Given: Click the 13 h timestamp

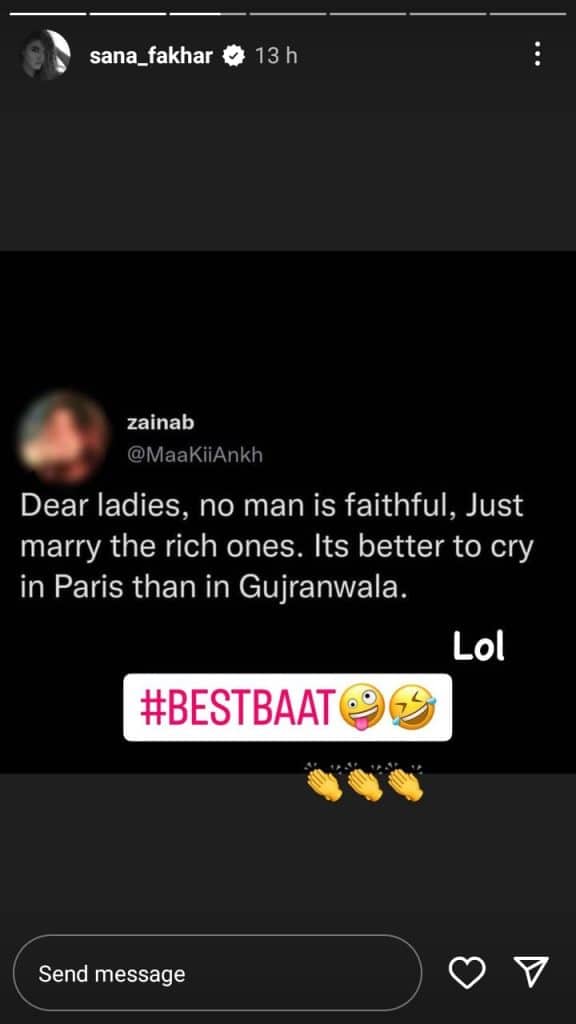Looking at the screenshot, I should 276,56.
